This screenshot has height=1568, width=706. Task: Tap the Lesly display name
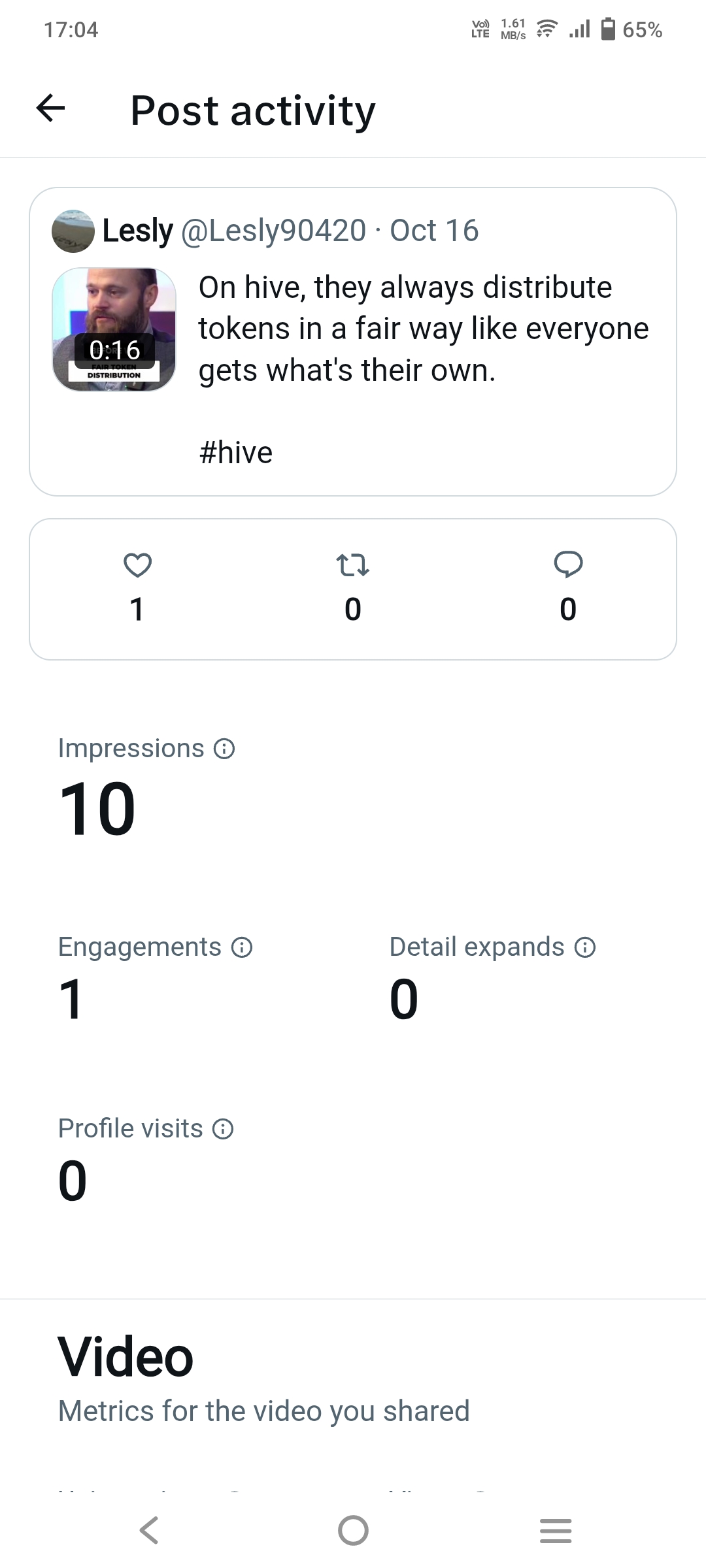138,231
